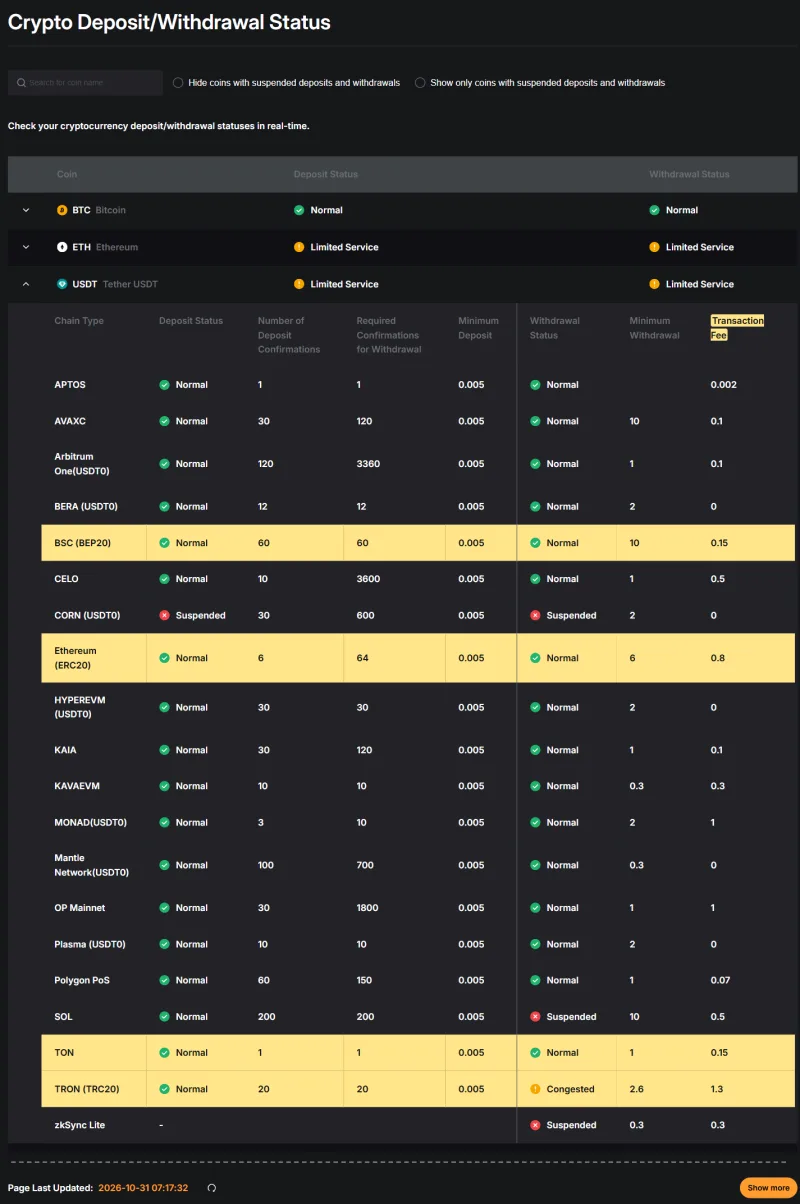800x1204 pixels.
Task: Click the Ethereum coin icon
Action: pyautogui.click(x=62, y=247)
